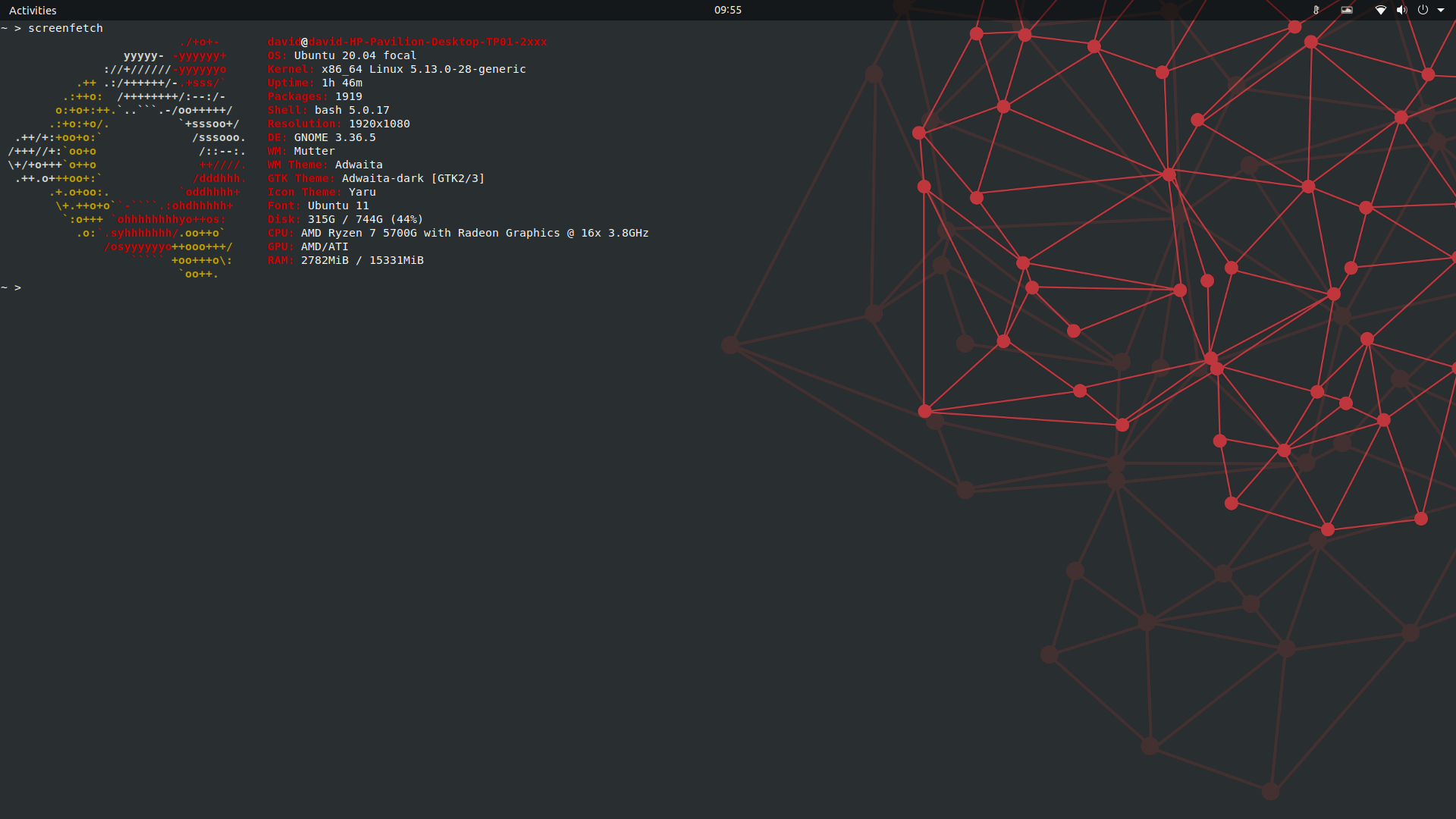Click the GTK Theme Adwaita-dark line
Image resolution: width=1456 pixels, height=819 pixels.
[x=376, y=178]
